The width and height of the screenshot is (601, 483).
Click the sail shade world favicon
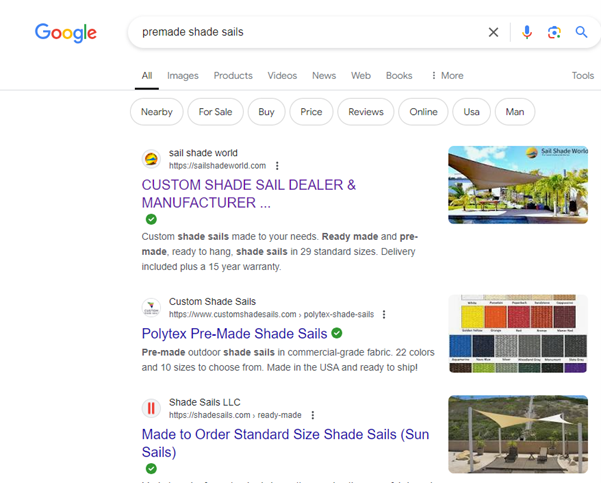[151, 159]
